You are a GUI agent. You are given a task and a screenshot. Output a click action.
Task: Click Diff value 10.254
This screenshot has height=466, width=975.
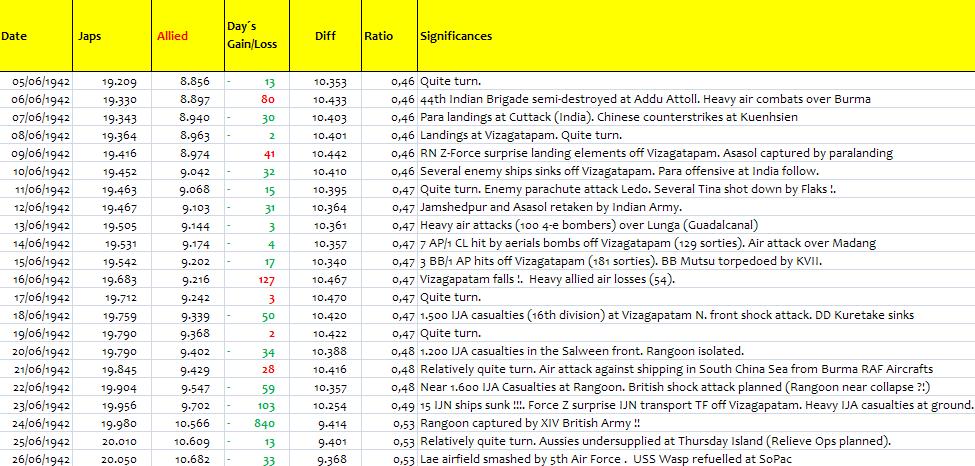coord(325,406)
